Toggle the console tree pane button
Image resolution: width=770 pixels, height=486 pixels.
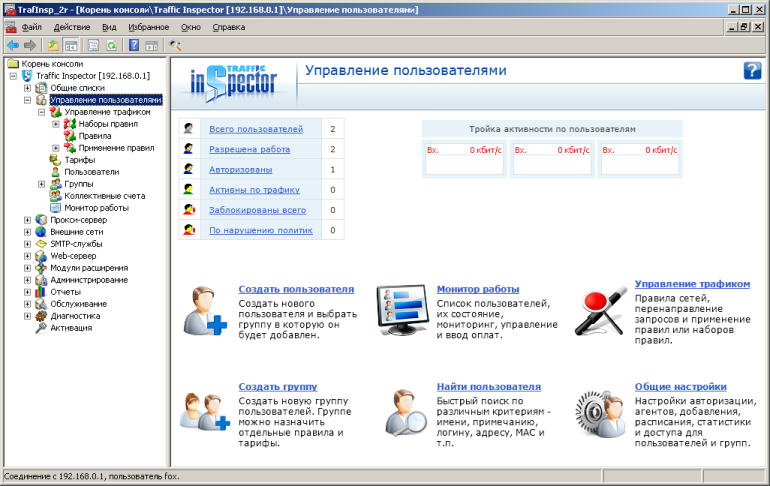click(71, 46)
